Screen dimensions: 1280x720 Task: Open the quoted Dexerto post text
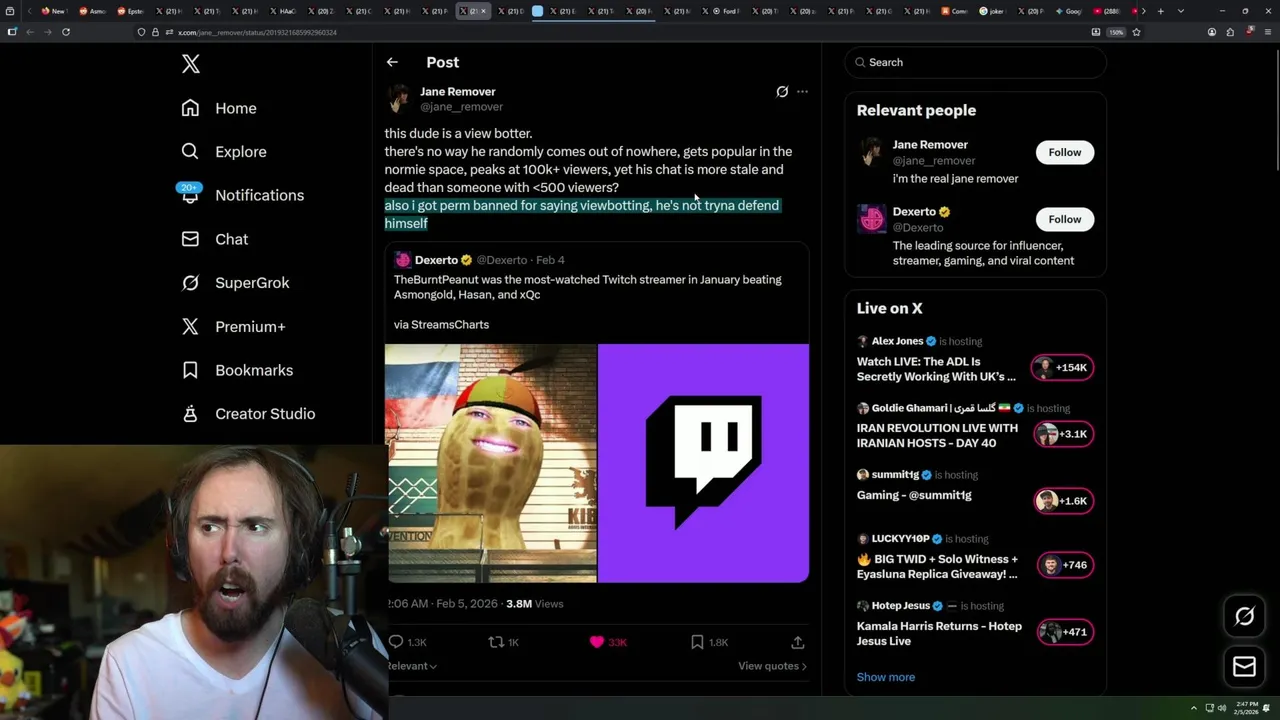(x=588, y=287)
